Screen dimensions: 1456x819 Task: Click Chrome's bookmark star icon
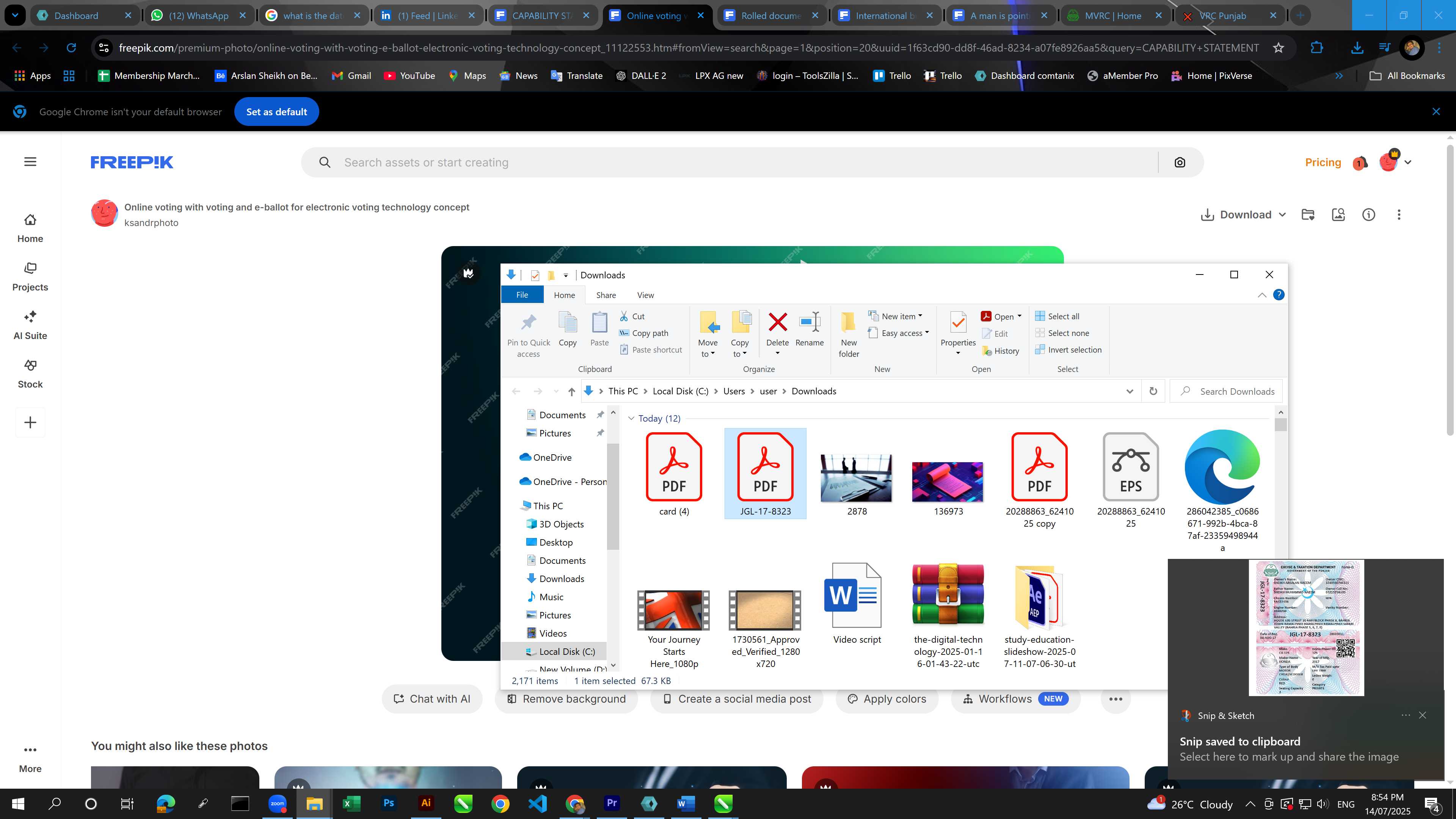(1279, 48)
